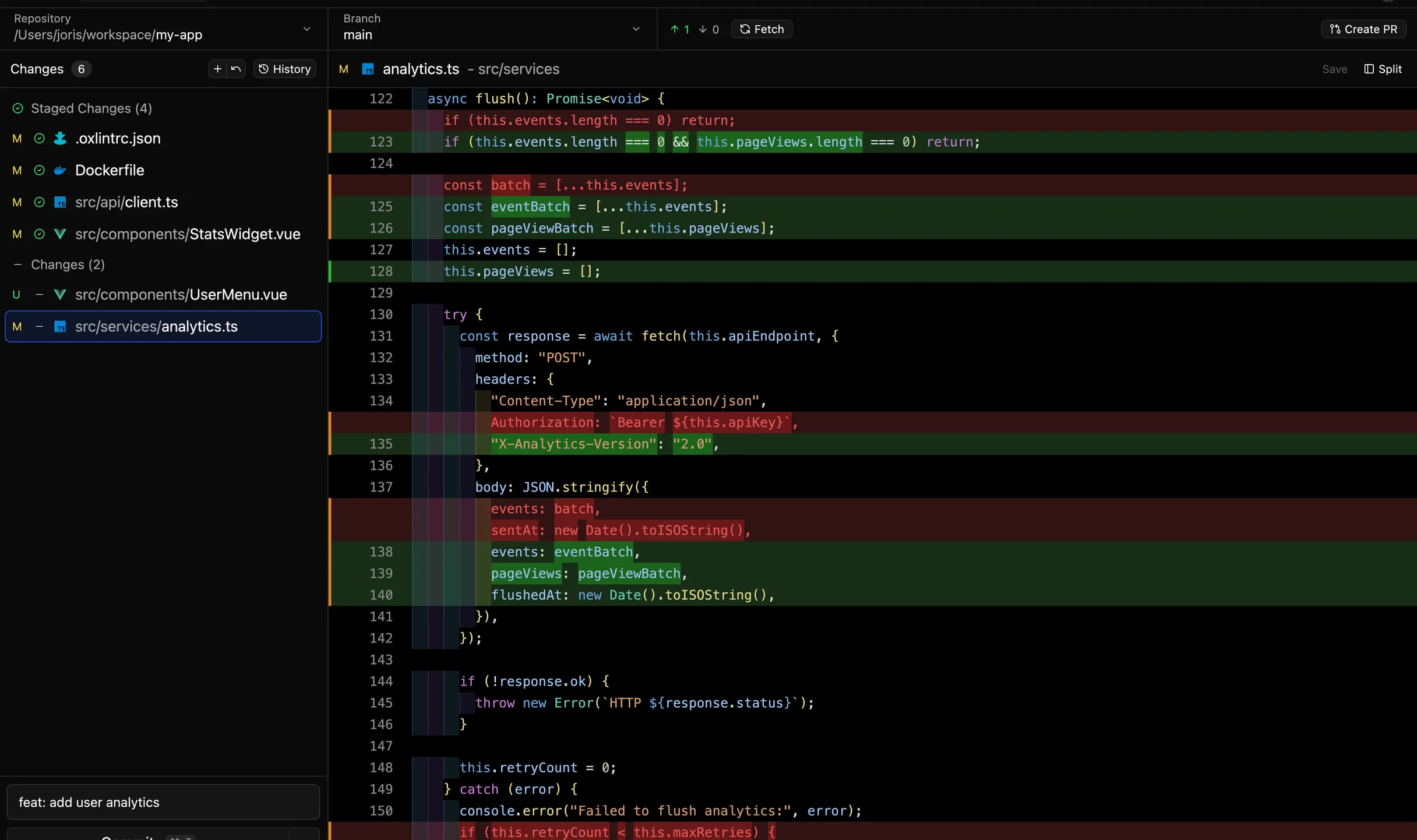1417x840 pixels.
Task: Click the 'async flush()' function line
Action: 873,99
